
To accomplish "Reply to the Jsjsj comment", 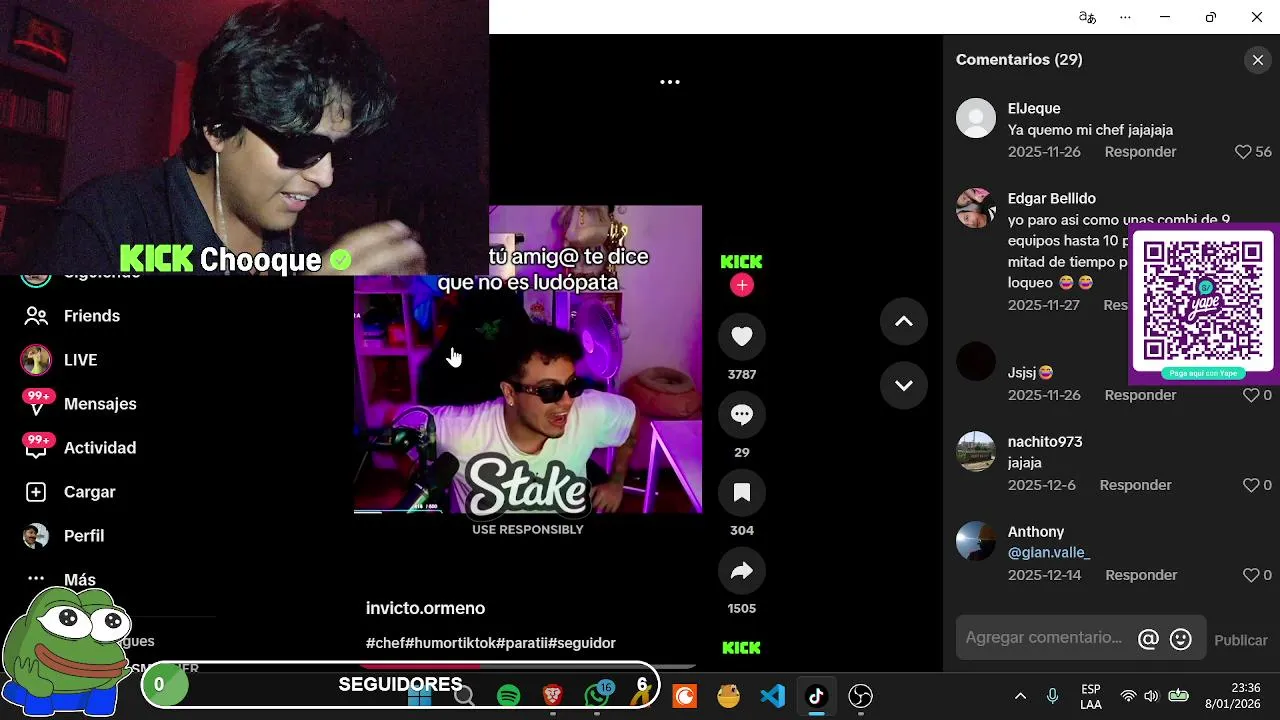I will pyautogui.click(x=1140, y=395).
